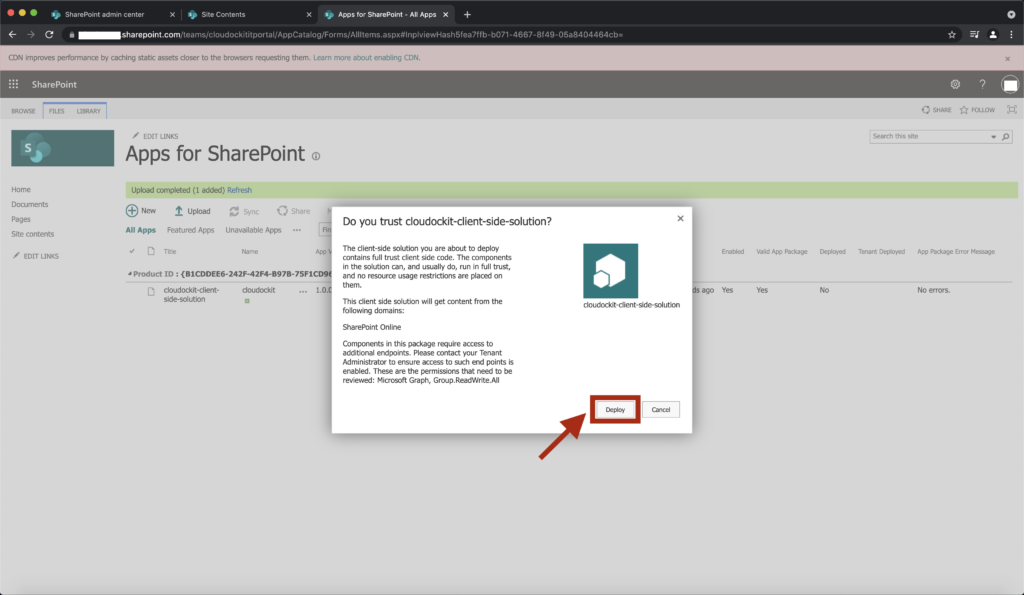
Task: Switch to the LIBRARY ribbon tab
Action: [x=88, y=111]
